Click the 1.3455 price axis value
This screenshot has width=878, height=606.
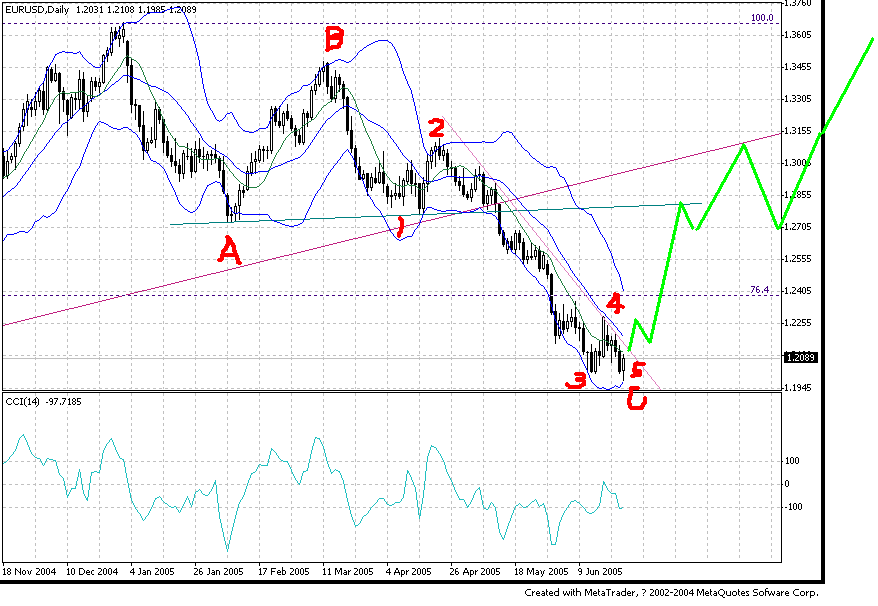click(x=799, y=67)
